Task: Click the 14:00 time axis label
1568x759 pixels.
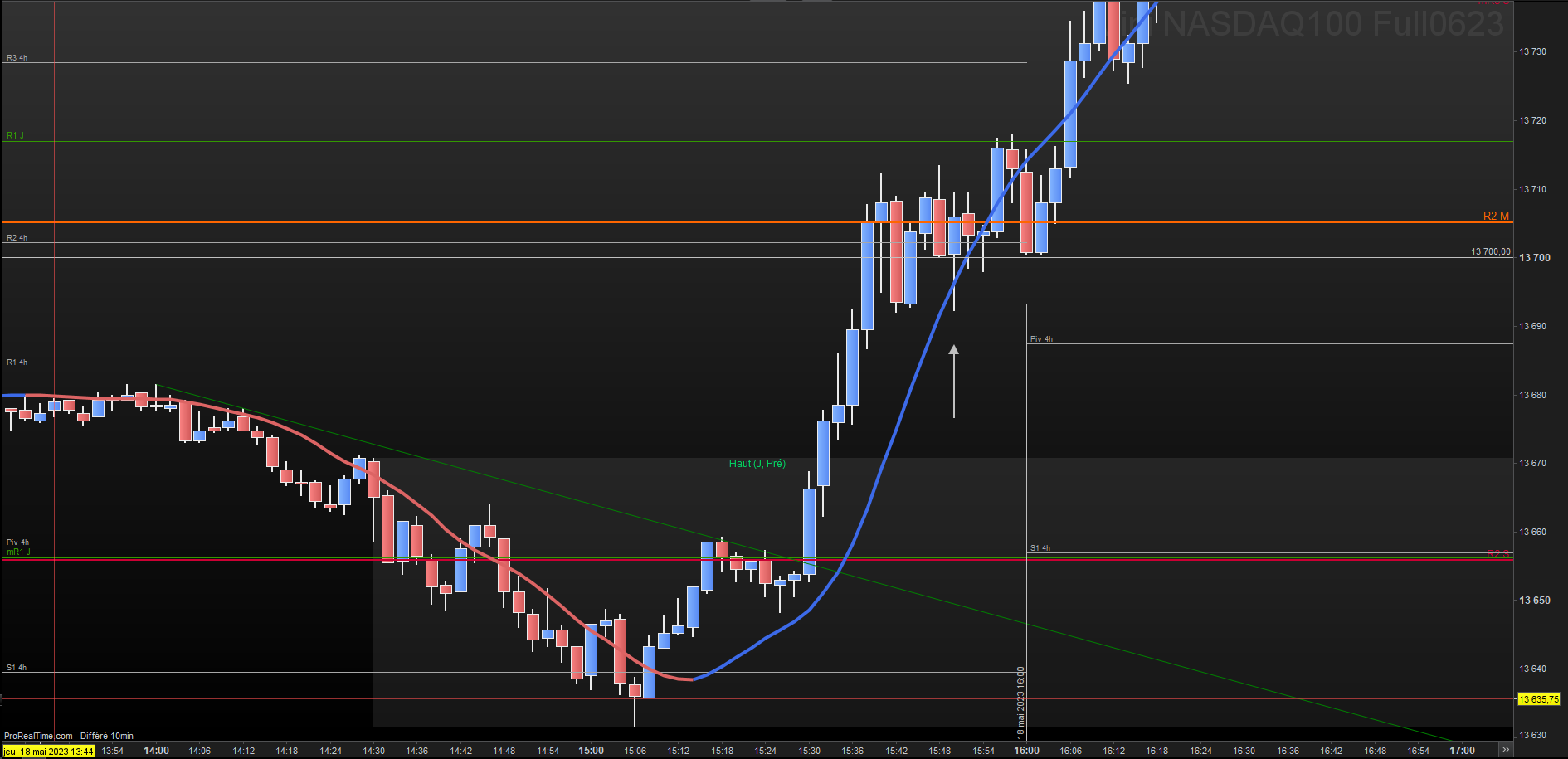Action: coord(156,751)
